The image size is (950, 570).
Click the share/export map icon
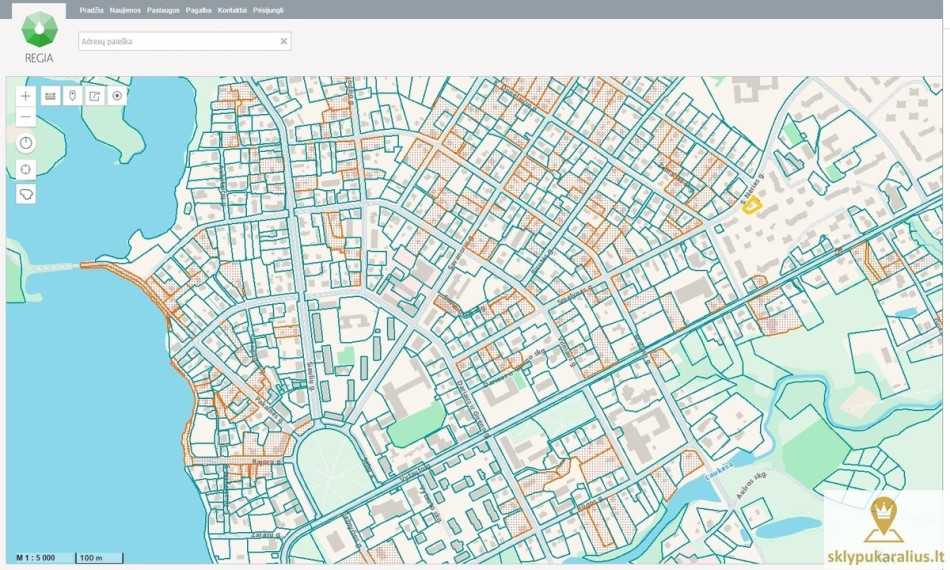tap(95, 96)
